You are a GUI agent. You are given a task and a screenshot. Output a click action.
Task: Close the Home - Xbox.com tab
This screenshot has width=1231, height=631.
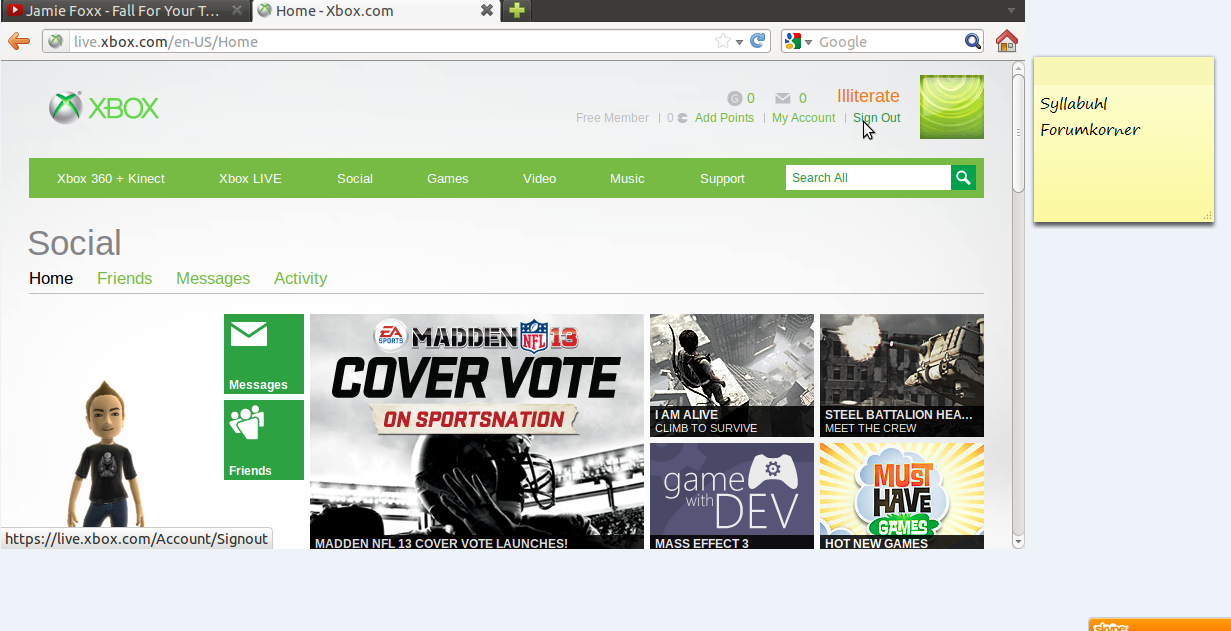[486, 11]
